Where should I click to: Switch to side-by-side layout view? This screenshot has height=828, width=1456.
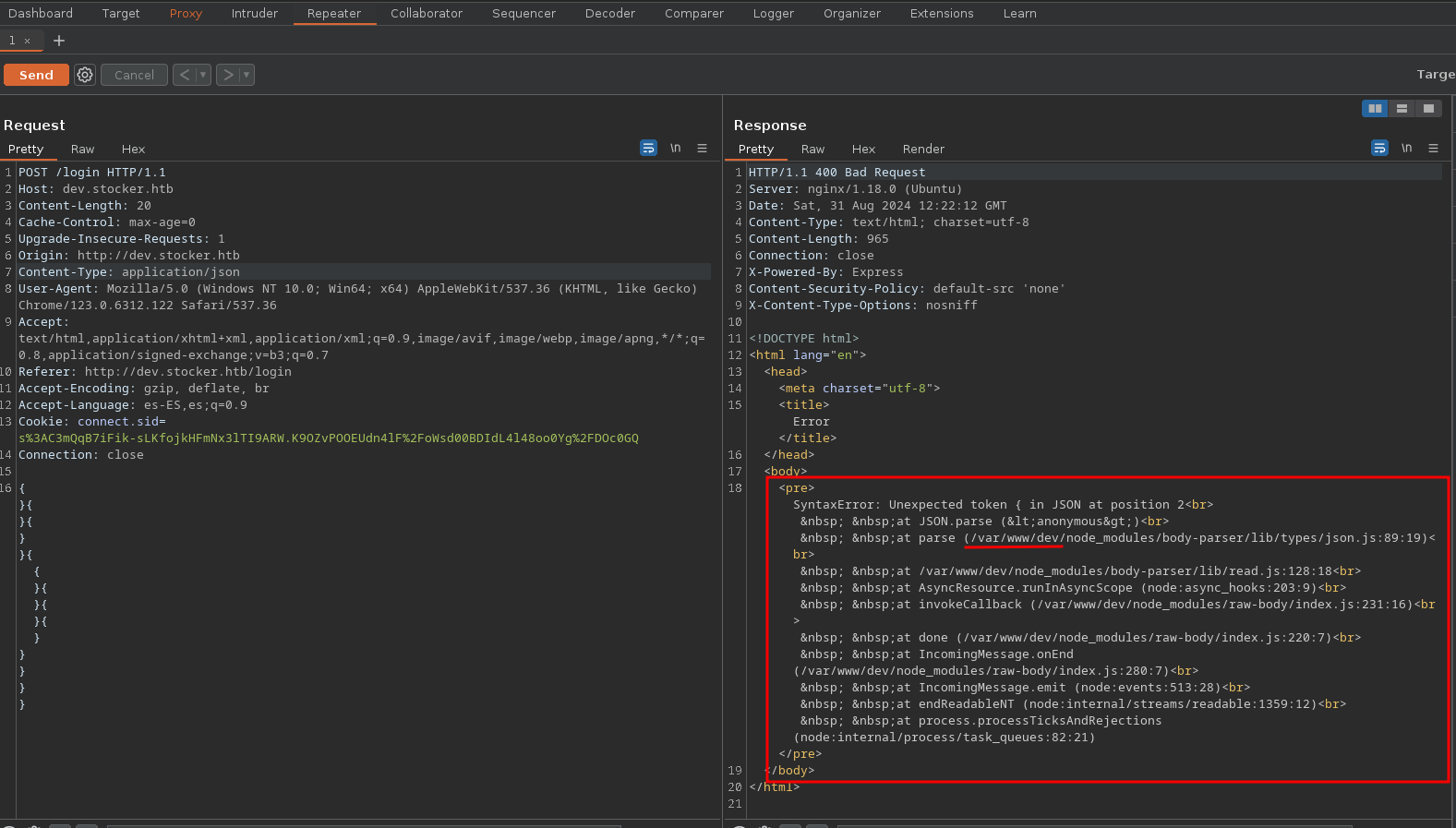pos(1375,109)
